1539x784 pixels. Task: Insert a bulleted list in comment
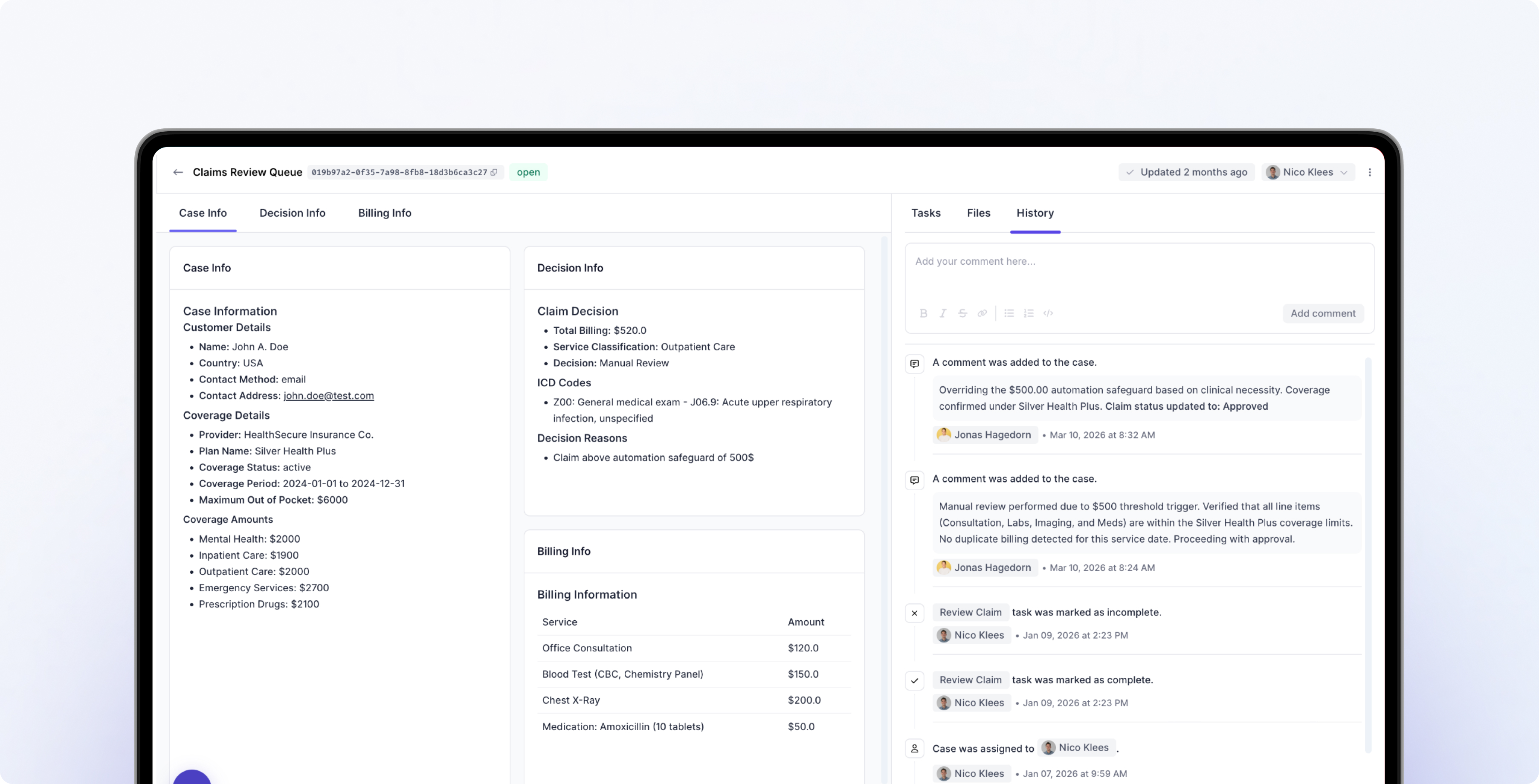pos(1009,313)
